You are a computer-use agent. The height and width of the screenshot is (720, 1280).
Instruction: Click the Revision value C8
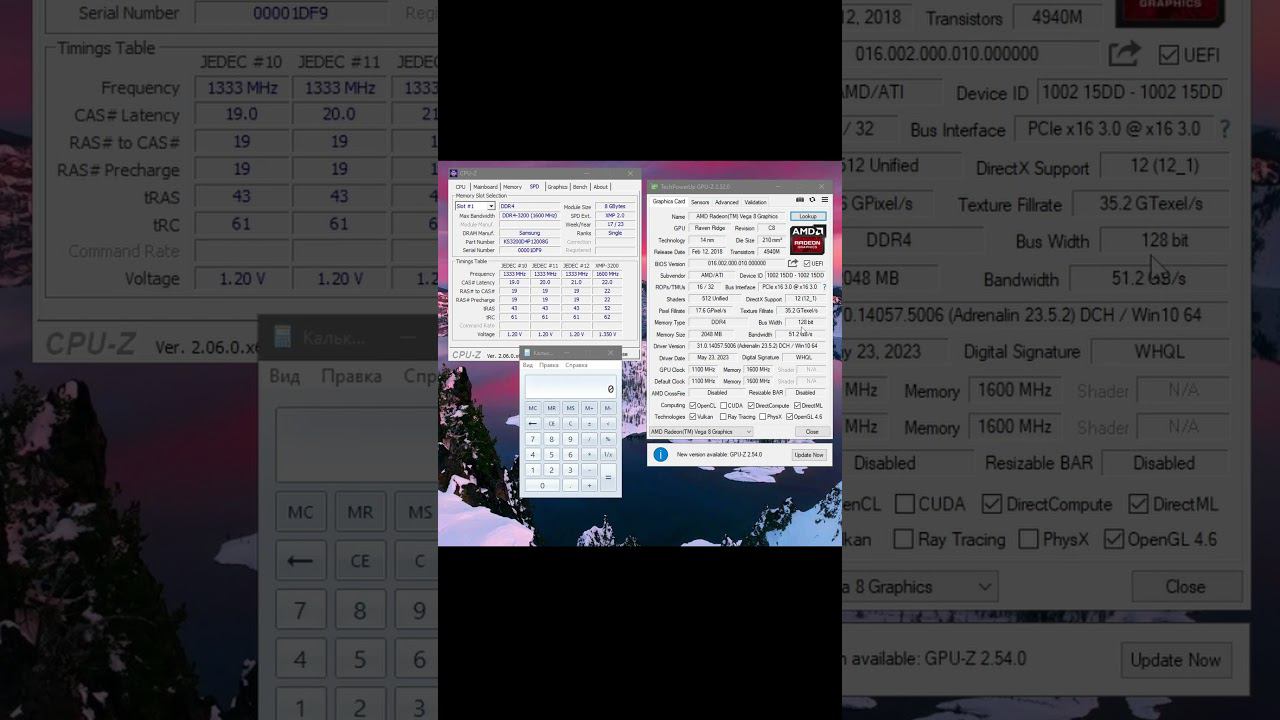[x=772, y=228]
